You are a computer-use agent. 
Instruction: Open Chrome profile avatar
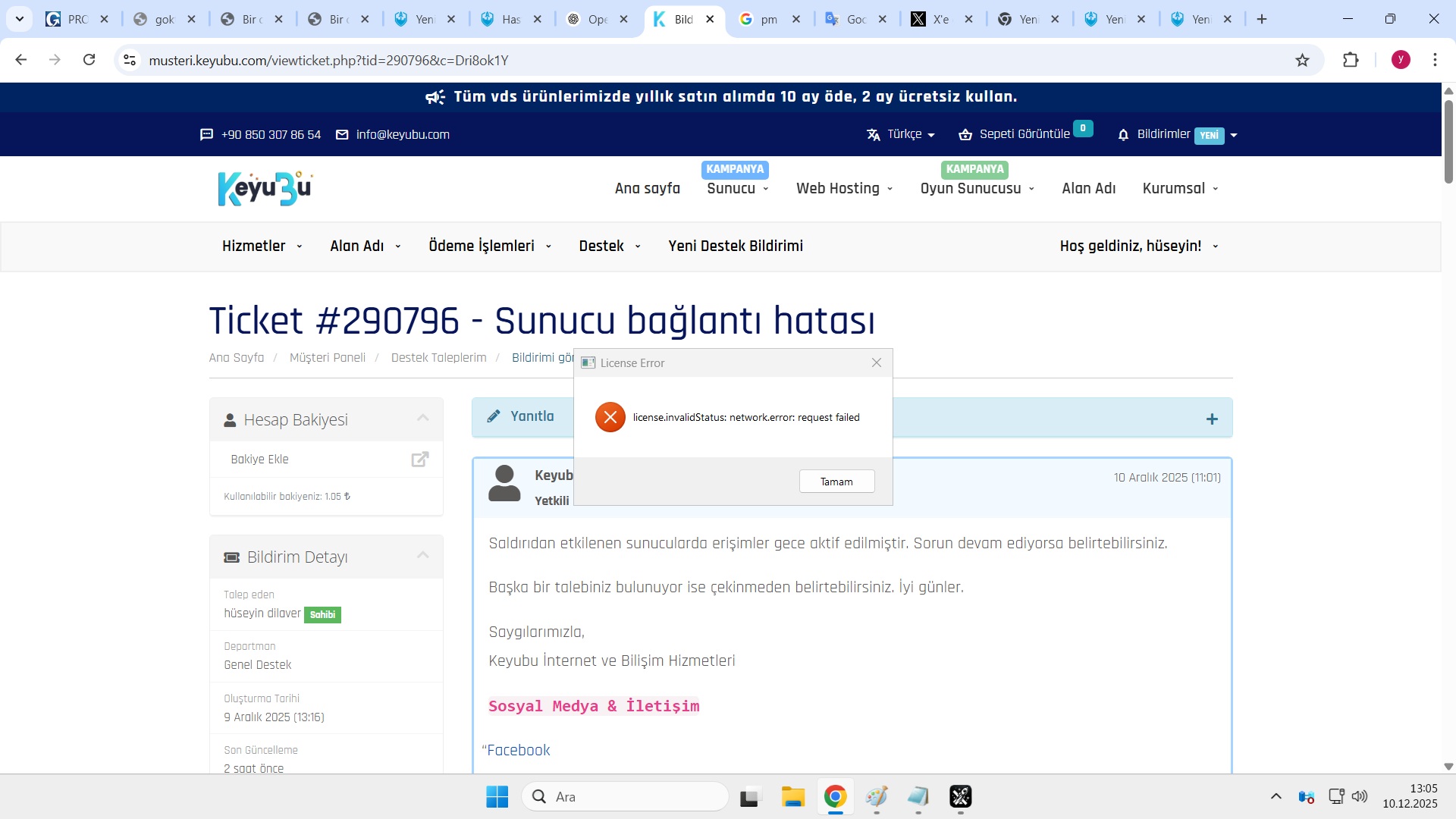click(1401, 60)
